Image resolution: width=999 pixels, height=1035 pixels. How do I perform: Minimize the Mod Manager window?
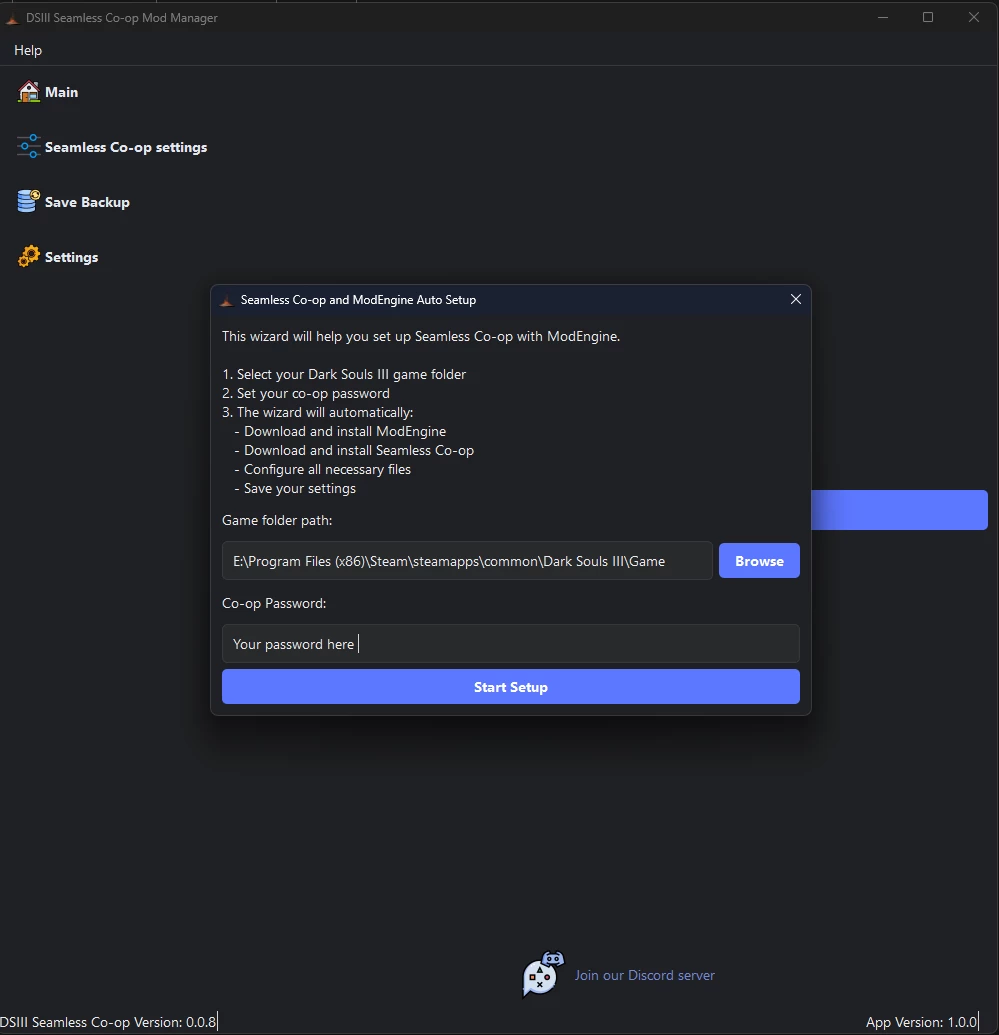tap(883, 17)
